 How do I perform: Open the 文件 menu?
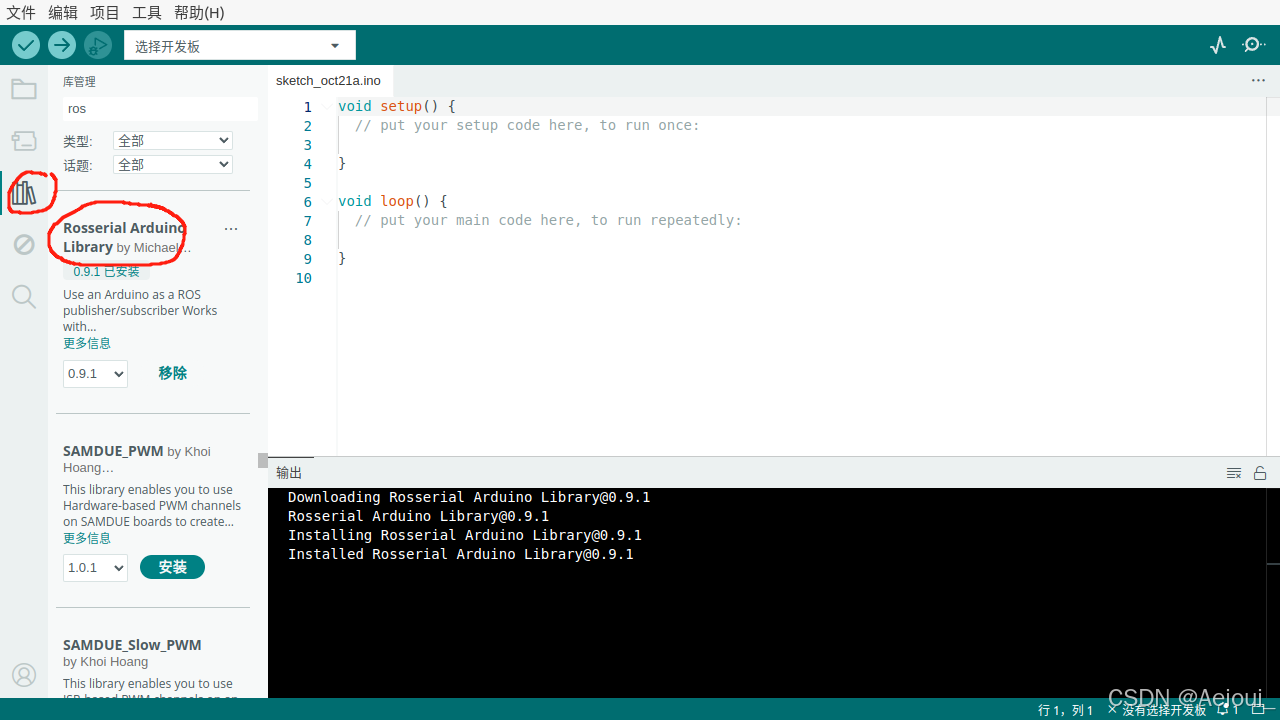click(x=21, y=13)
